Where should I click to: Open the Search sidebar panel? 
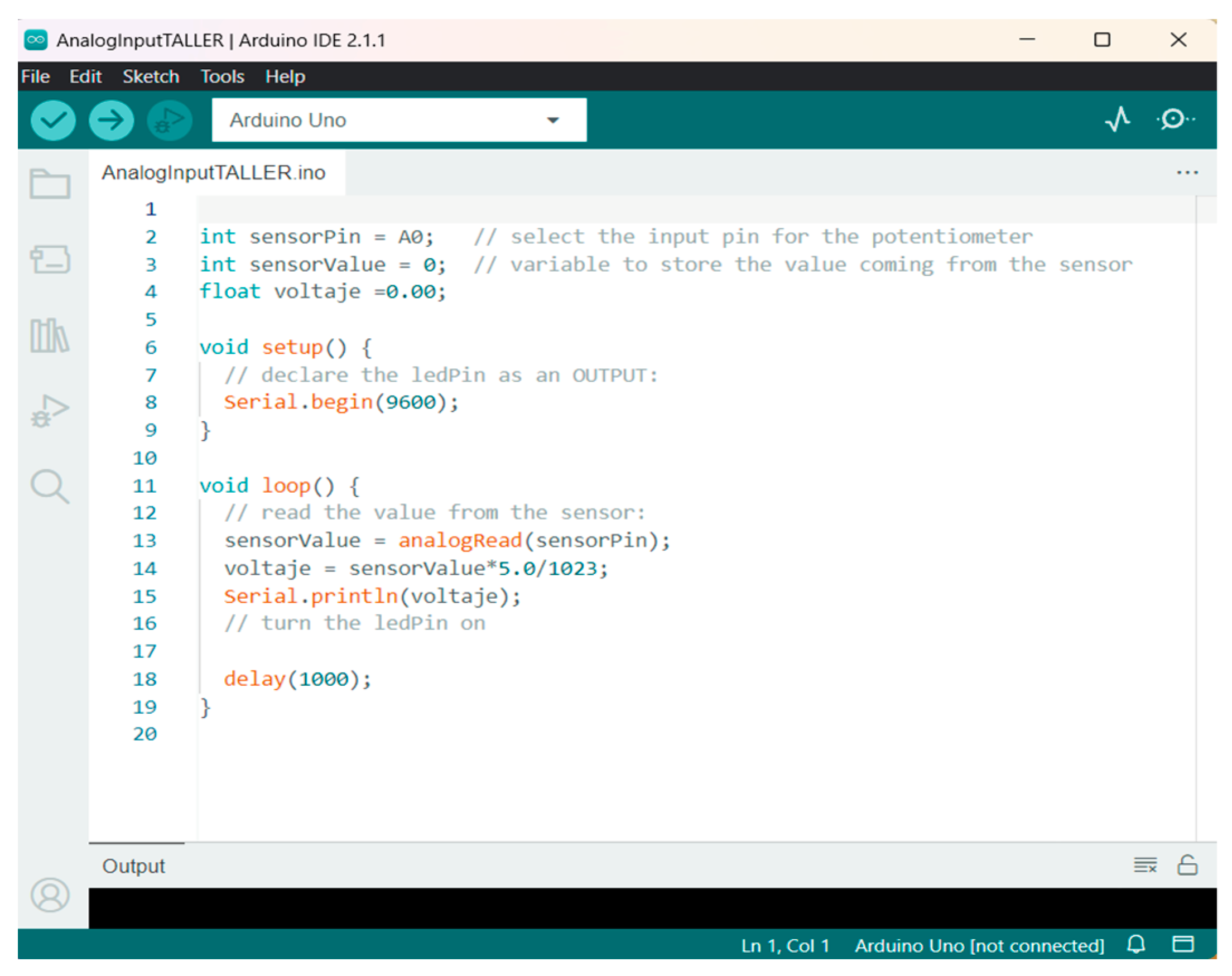pos(50,486)
